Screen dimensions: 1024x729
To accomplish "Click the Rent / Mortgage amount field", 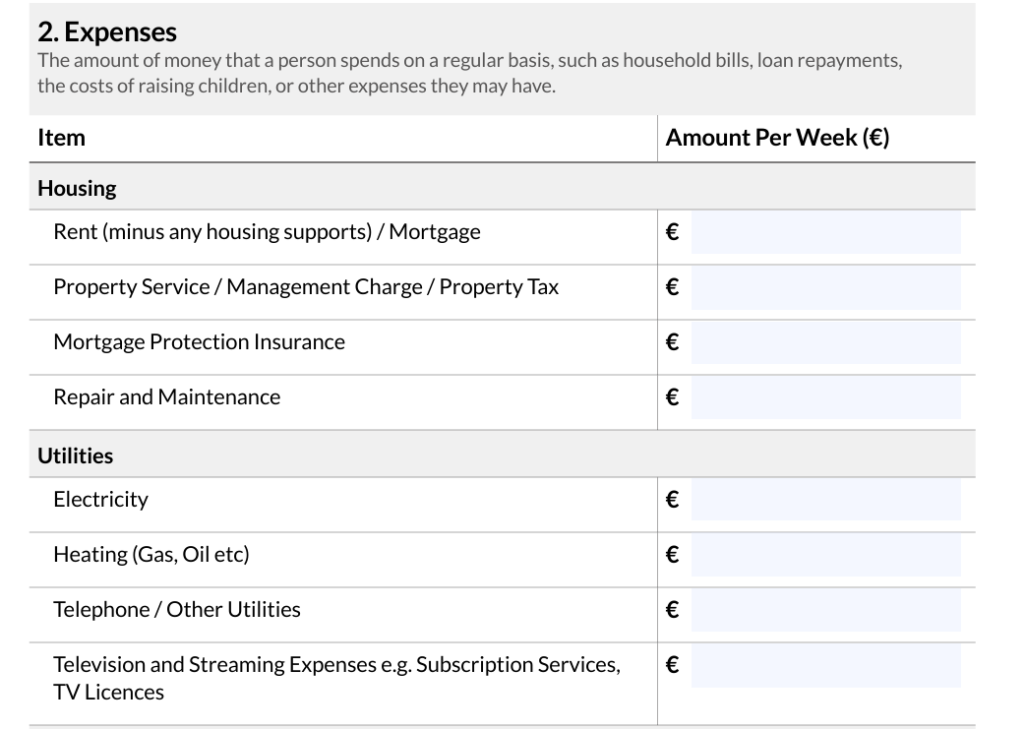I will coord(825,233).
